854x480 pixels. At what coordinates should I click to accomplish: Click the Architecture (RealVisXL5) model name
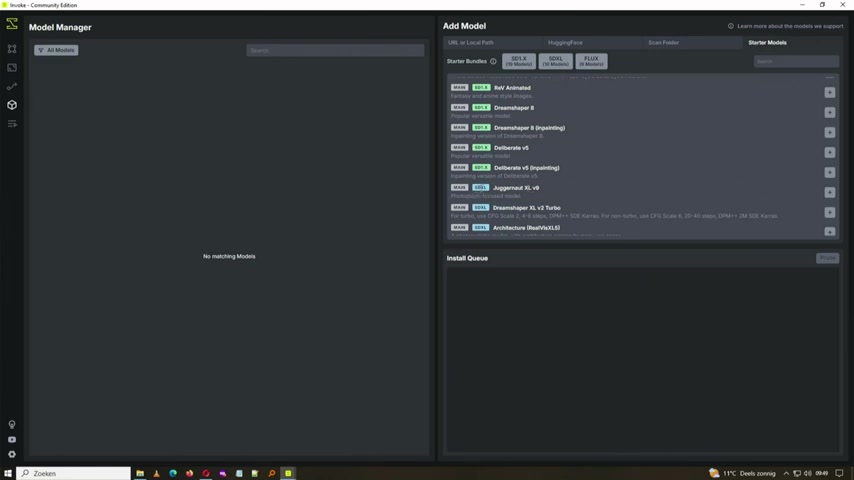tap(526, 228)
